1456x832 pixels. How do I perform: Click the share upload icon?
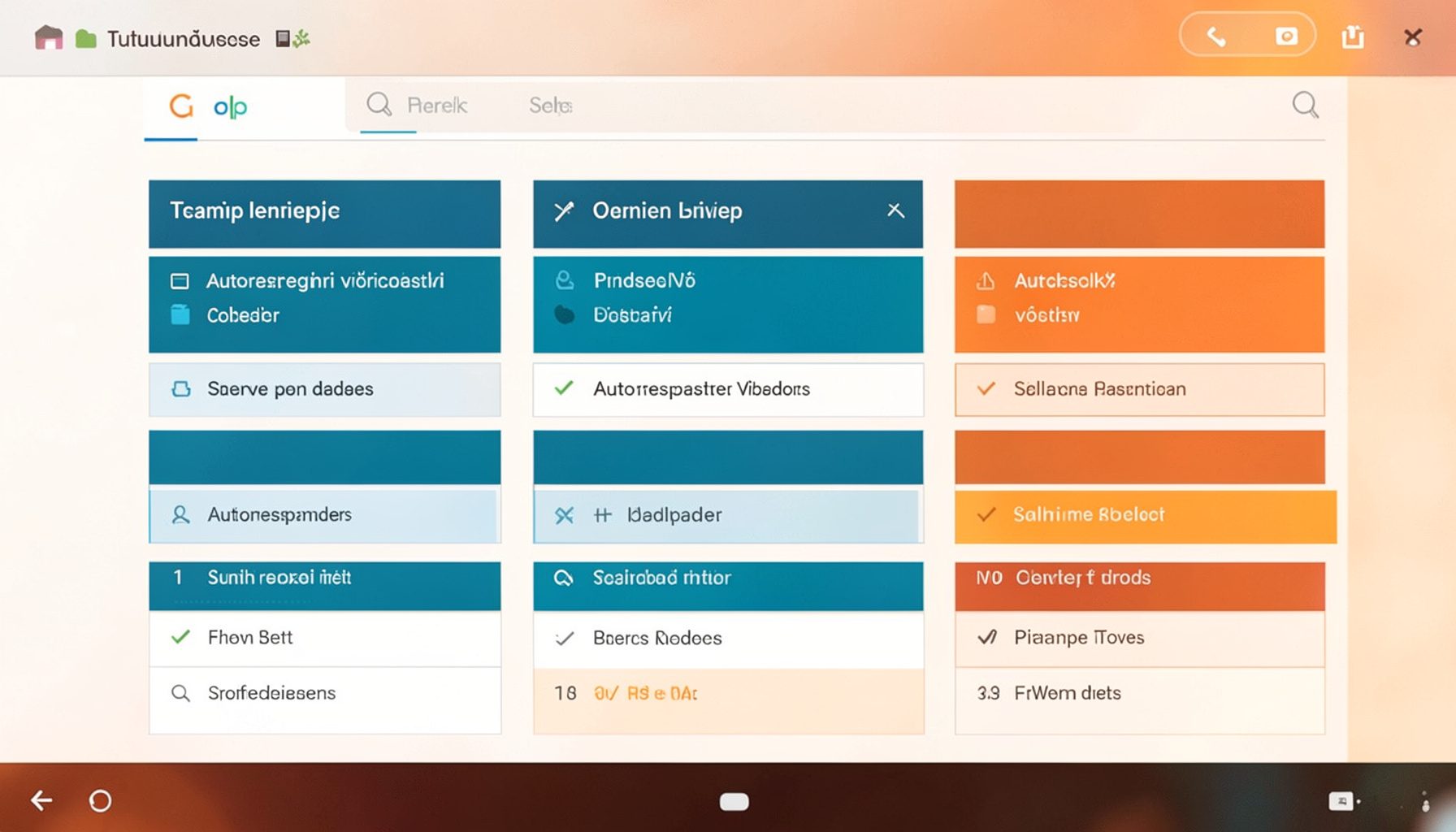(1353, 37)
